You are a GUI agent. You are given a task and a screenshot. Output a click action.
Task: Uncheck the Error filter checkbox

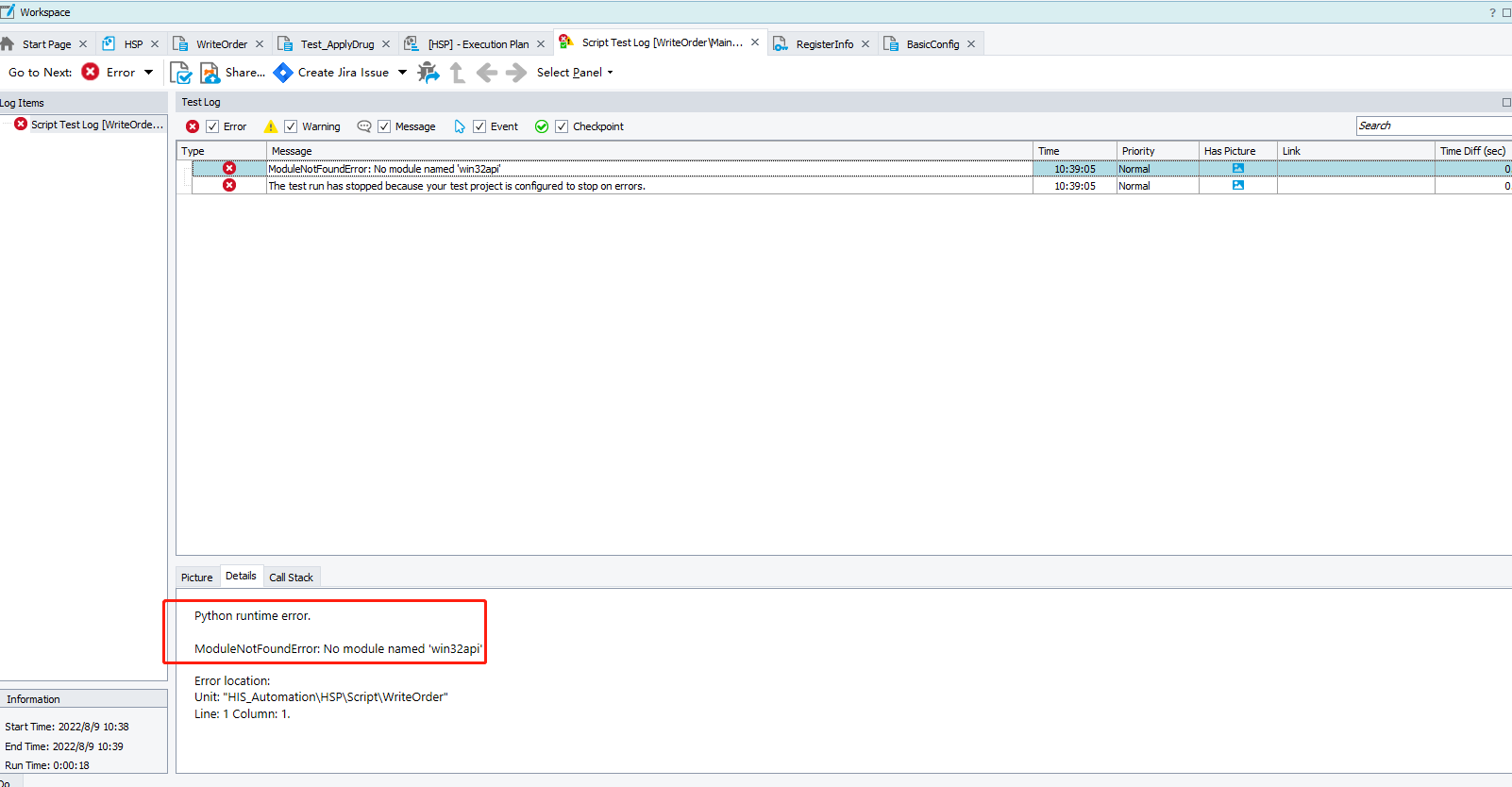[x=212, y=126]
